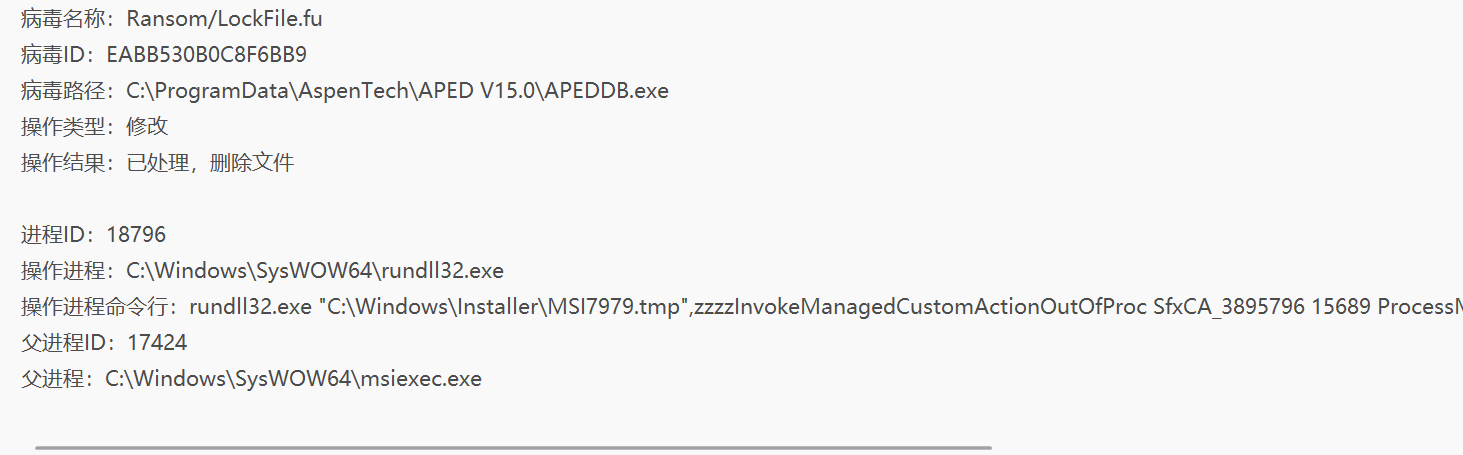Screen dimensions: 1463x455
Task: Click the APEDDB.exe virus path text
Action: coord(397,90)
